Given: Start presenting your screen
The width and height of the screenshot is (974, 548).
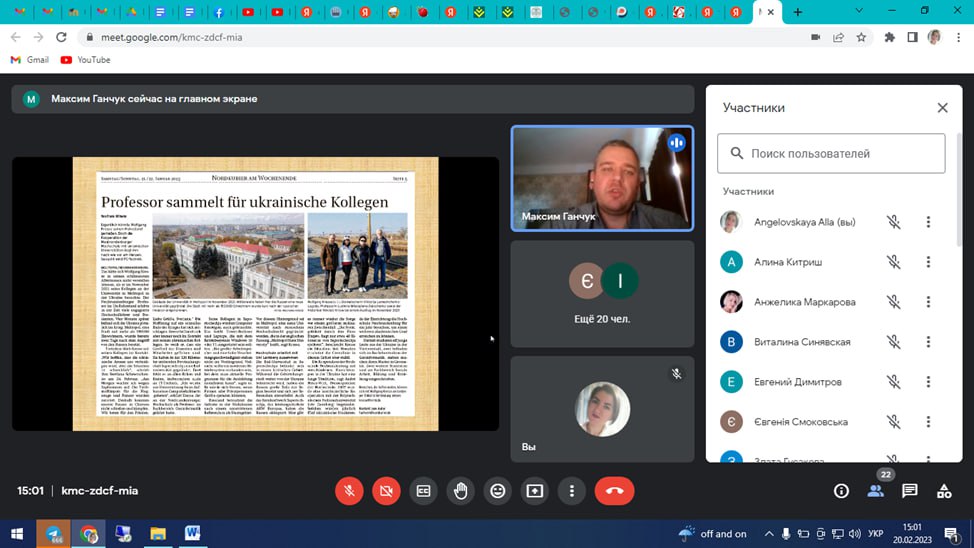Looking at the screenshot, I should (x=534, y=491).
